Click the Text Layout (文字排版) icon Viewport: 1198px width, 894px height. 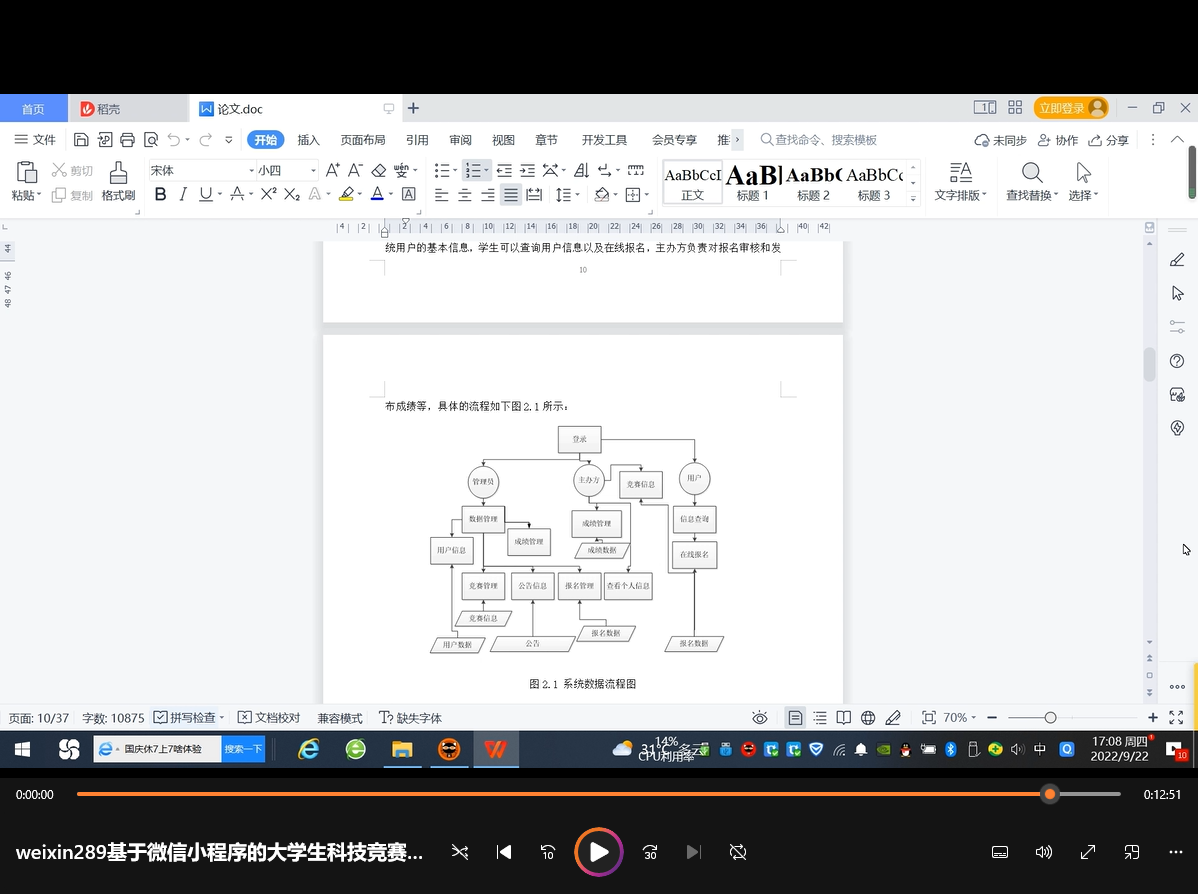pyautogui.click(x=960, y=173)
